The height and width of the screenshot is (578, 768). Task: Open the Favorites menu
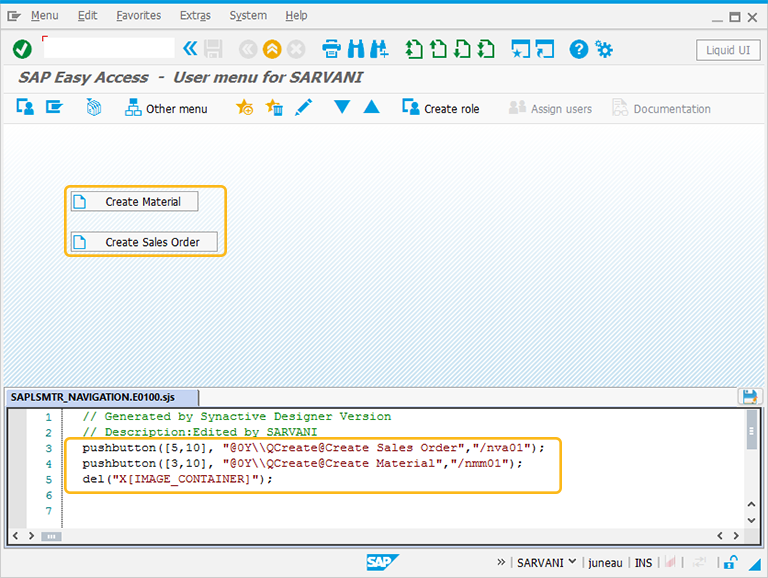tap(139, 16)
